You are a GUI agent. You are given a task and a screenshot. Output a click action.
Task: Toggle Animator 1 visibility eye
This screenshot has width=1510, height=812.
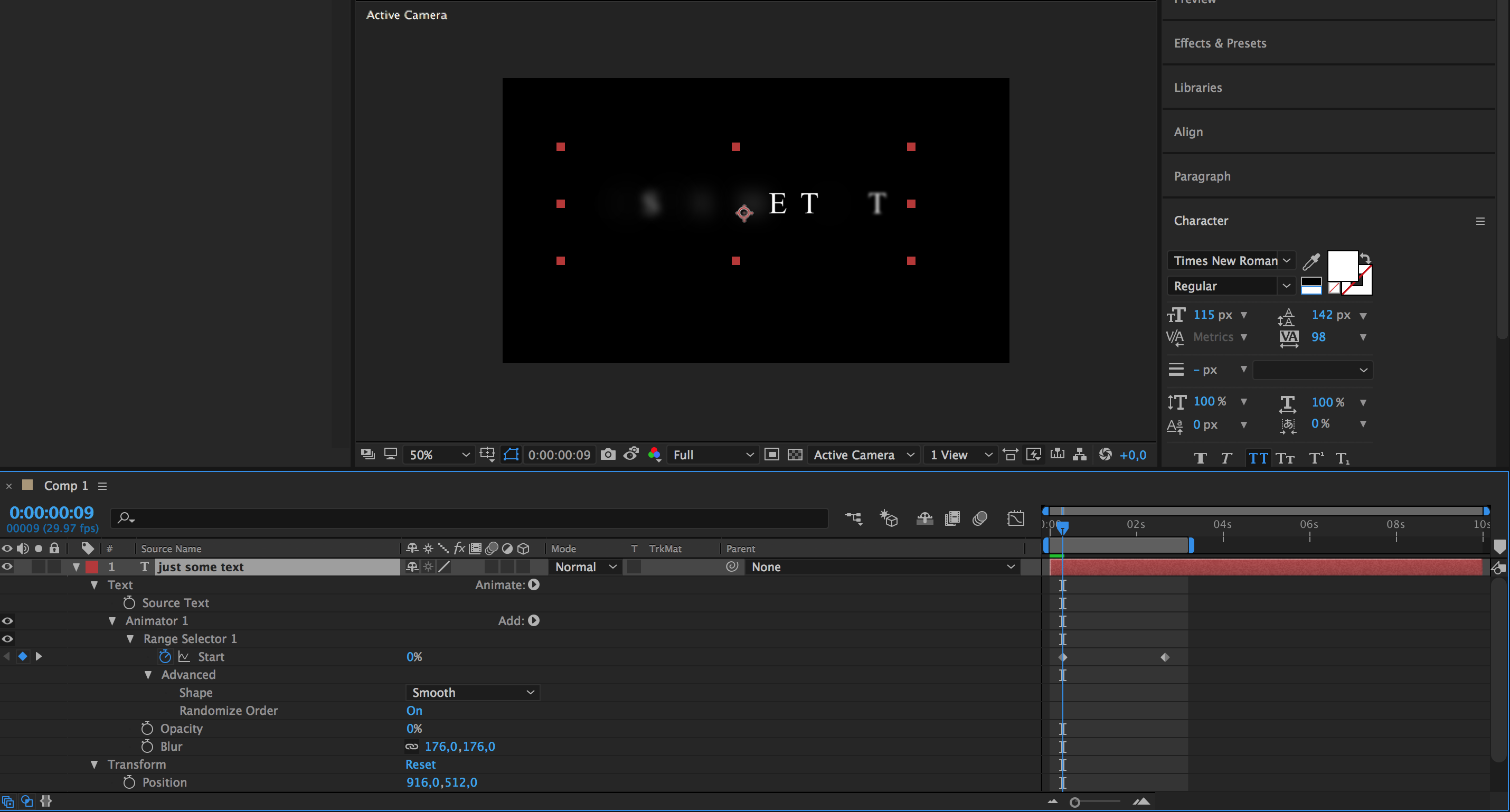coord(7,620)
